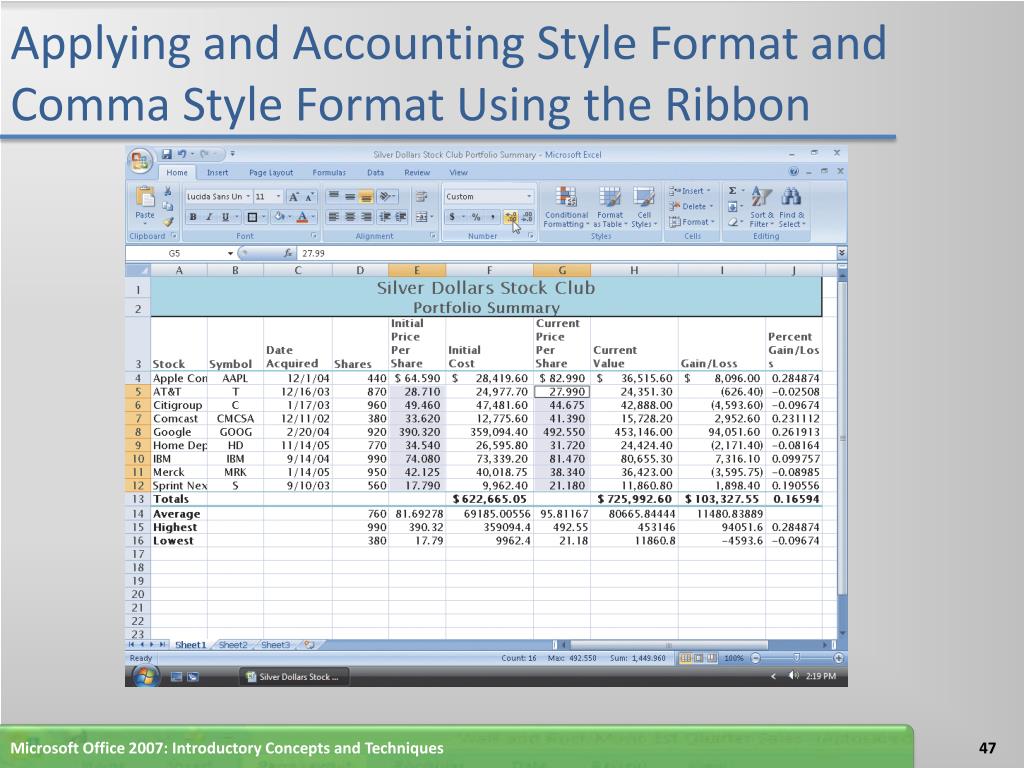
Task: Click the Insert cells button
Action: (x=692, y=191)
